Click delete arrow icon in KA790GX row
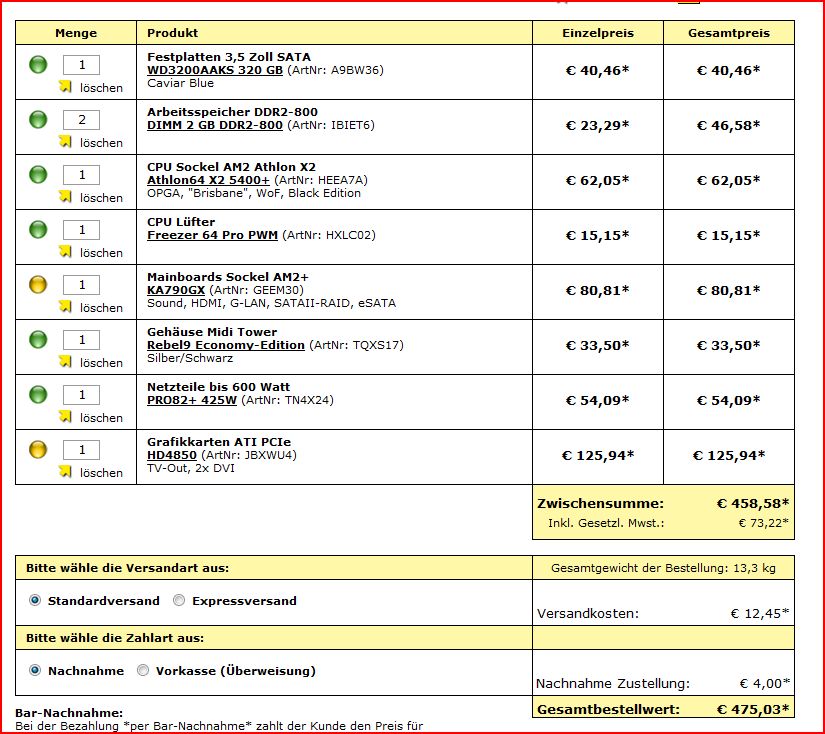Image resolution: width=825 pixels, height=734 pixels. pyautogui.click(x=65, y=306)
